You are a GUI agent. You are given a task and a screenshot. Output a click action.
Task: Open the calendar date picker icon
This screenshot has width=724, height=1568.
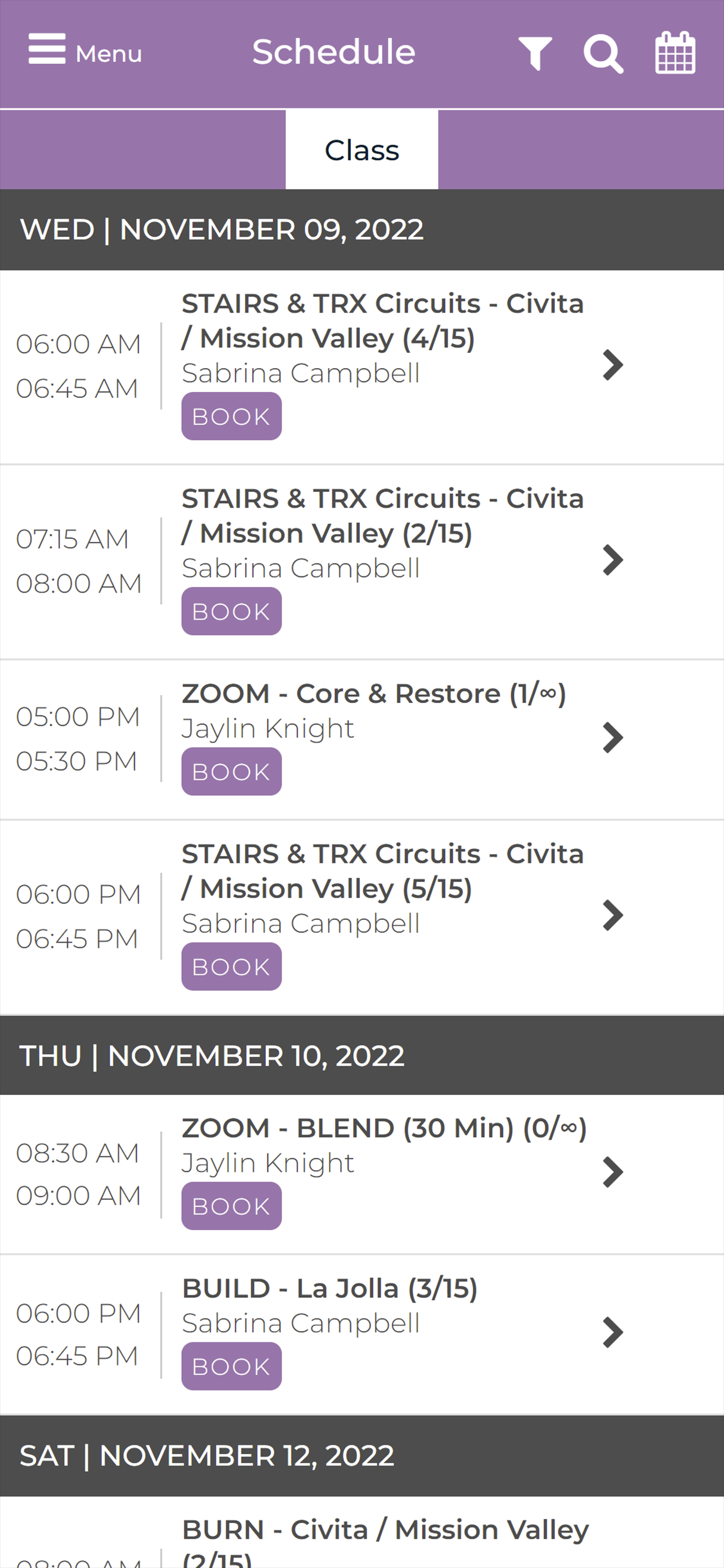coord(674,52)
